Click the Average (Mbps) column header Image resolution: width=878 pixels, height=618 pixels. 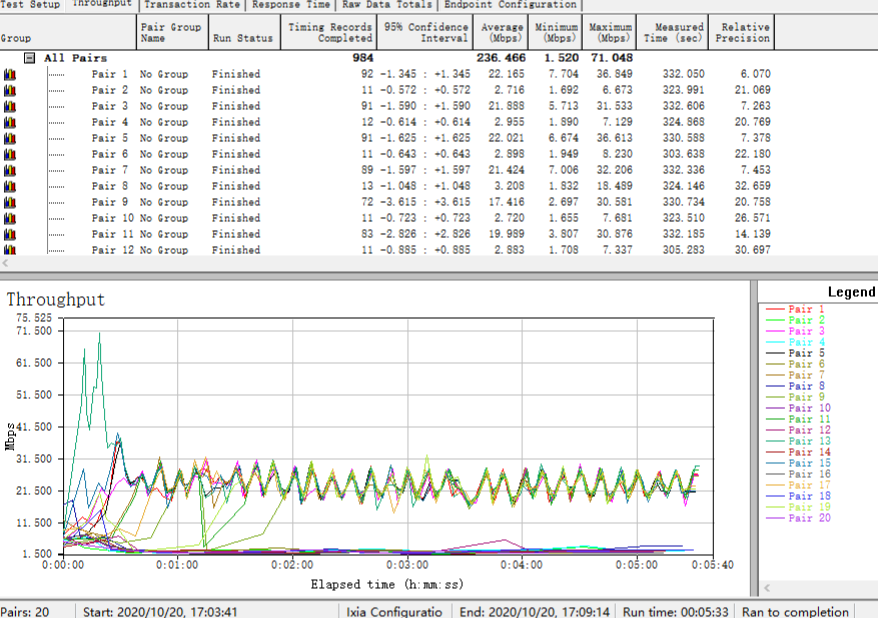click(x=501, y=32)
